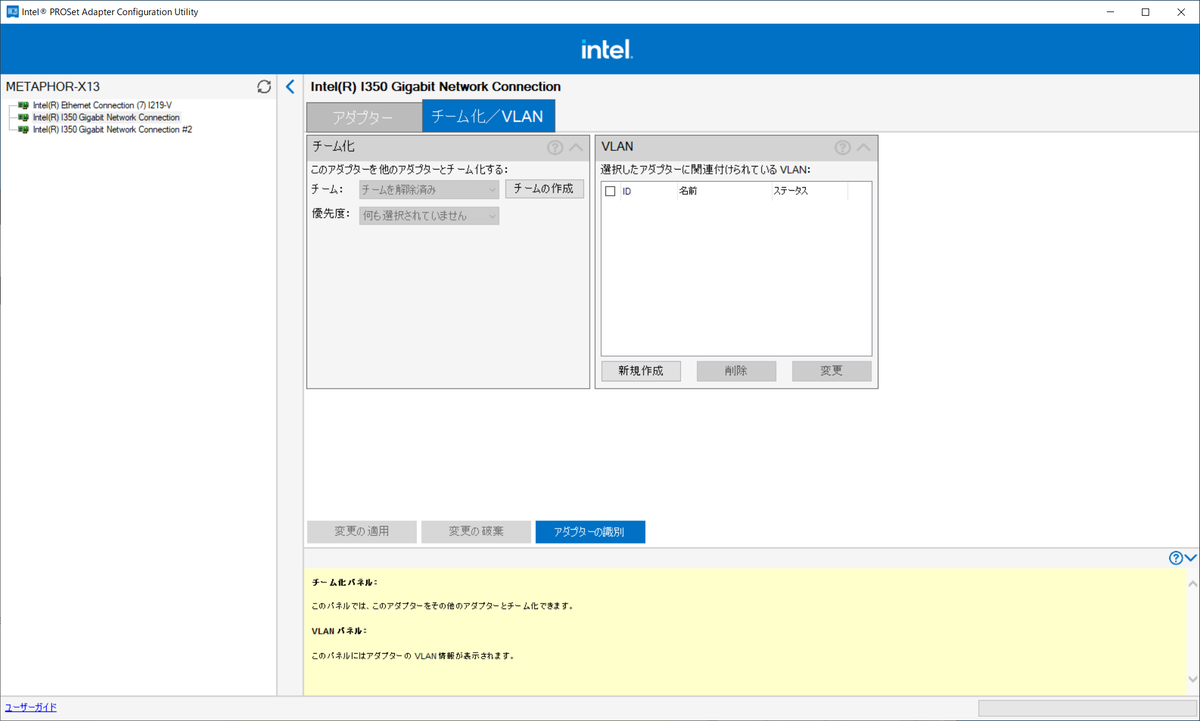Viewport: 1200px width, 721px height.
Task: Open the チーム化 panel help question-mark icon
Action: coord(554,147)
